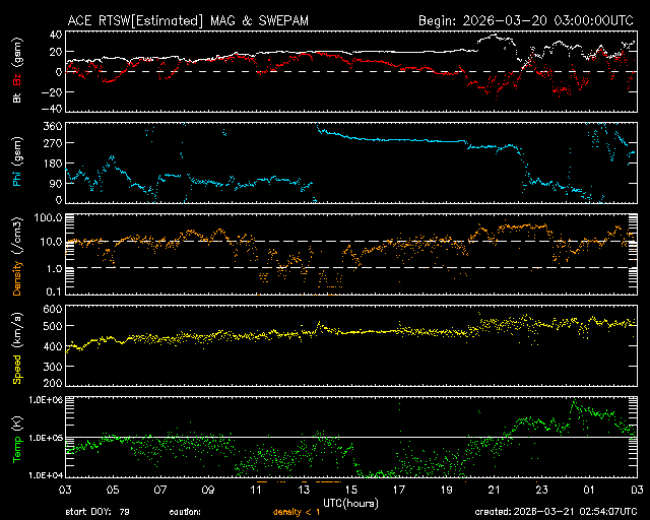Click the '13' hour tick label
Screen dimensions: 650x520
point(303,490)
